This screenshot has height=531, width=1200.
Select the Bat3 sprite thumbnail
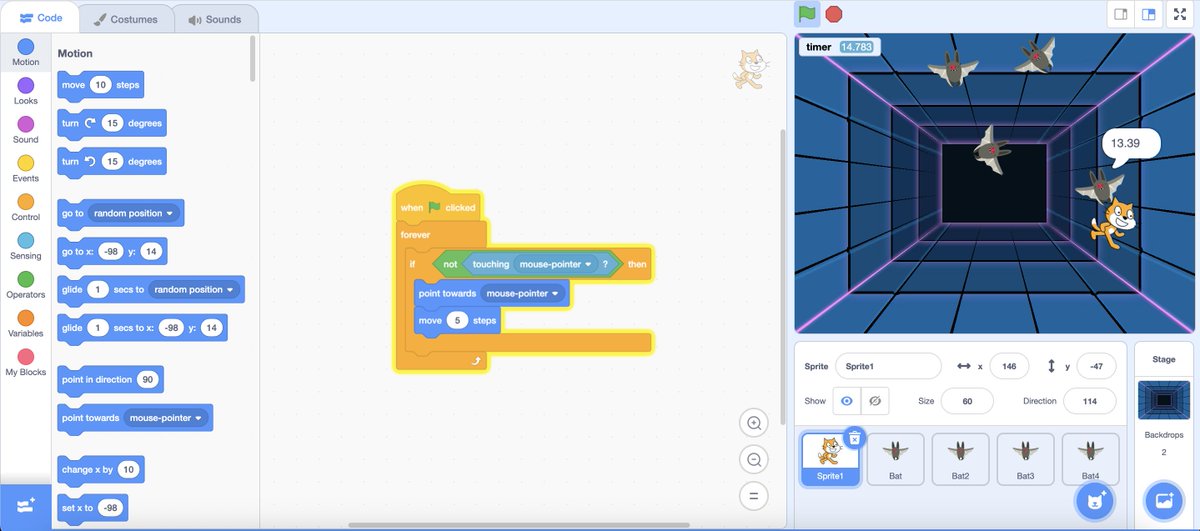pos(1025,459)
